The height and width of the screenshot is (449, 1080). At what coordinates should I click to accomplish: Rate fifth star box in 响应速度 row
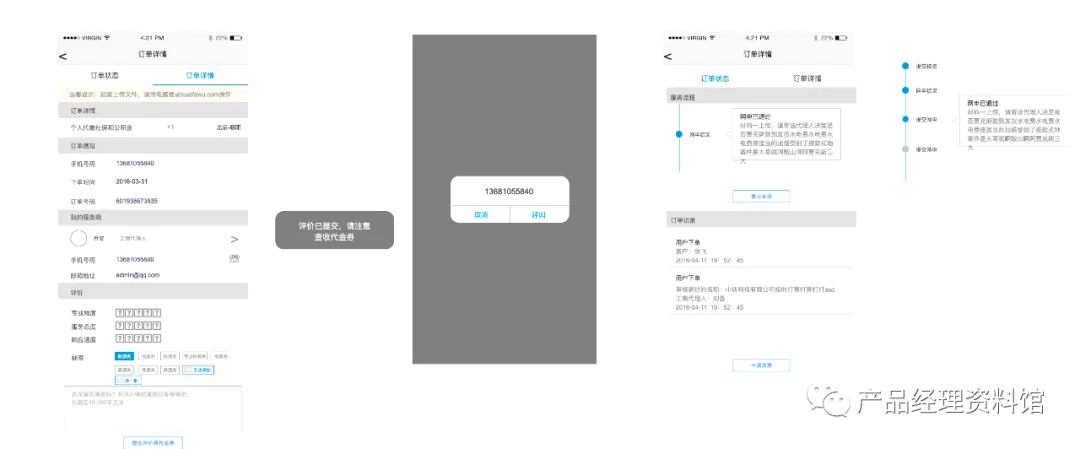click(x=157, y=338)
